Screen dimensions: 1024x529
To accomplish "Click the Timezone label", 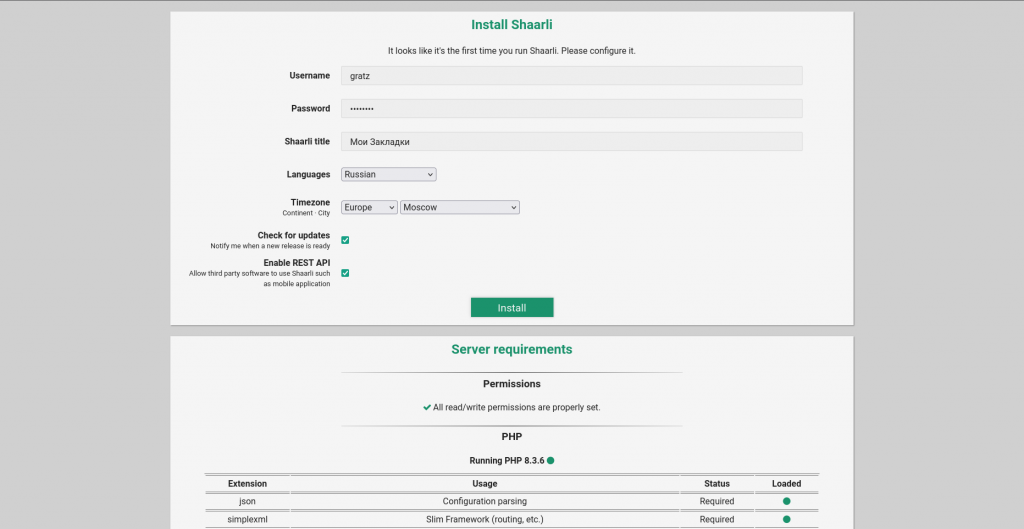I will [310, 202].
